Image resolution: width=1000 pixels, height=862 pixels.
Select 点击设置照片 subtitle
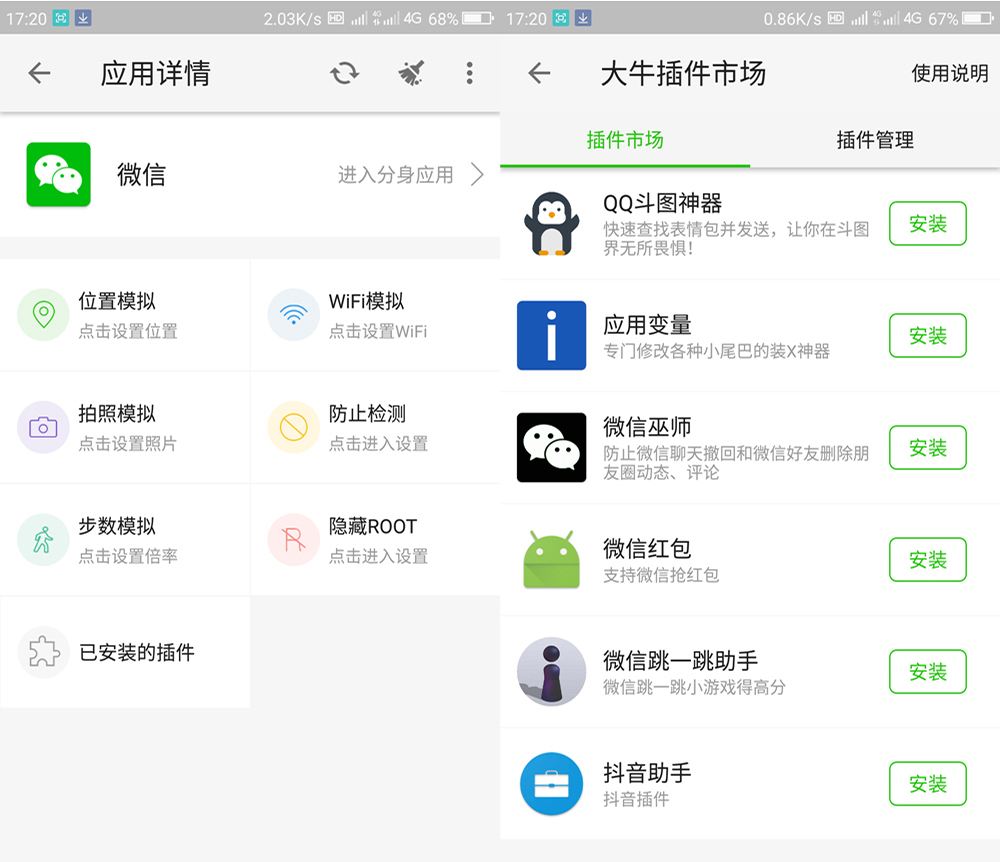(128, 444)
